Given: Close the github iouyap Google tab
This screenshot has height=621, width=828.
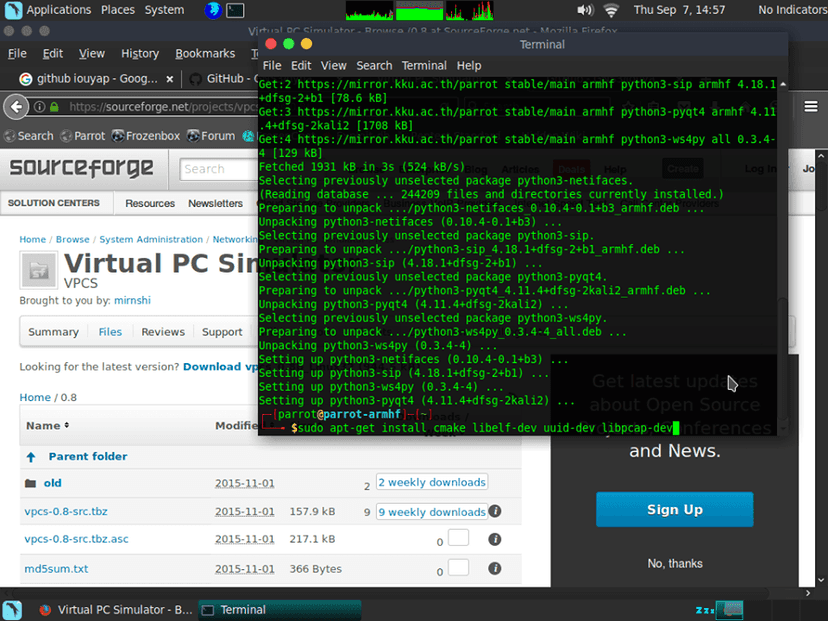Looking at the screenshot, I should pos(170,79).
